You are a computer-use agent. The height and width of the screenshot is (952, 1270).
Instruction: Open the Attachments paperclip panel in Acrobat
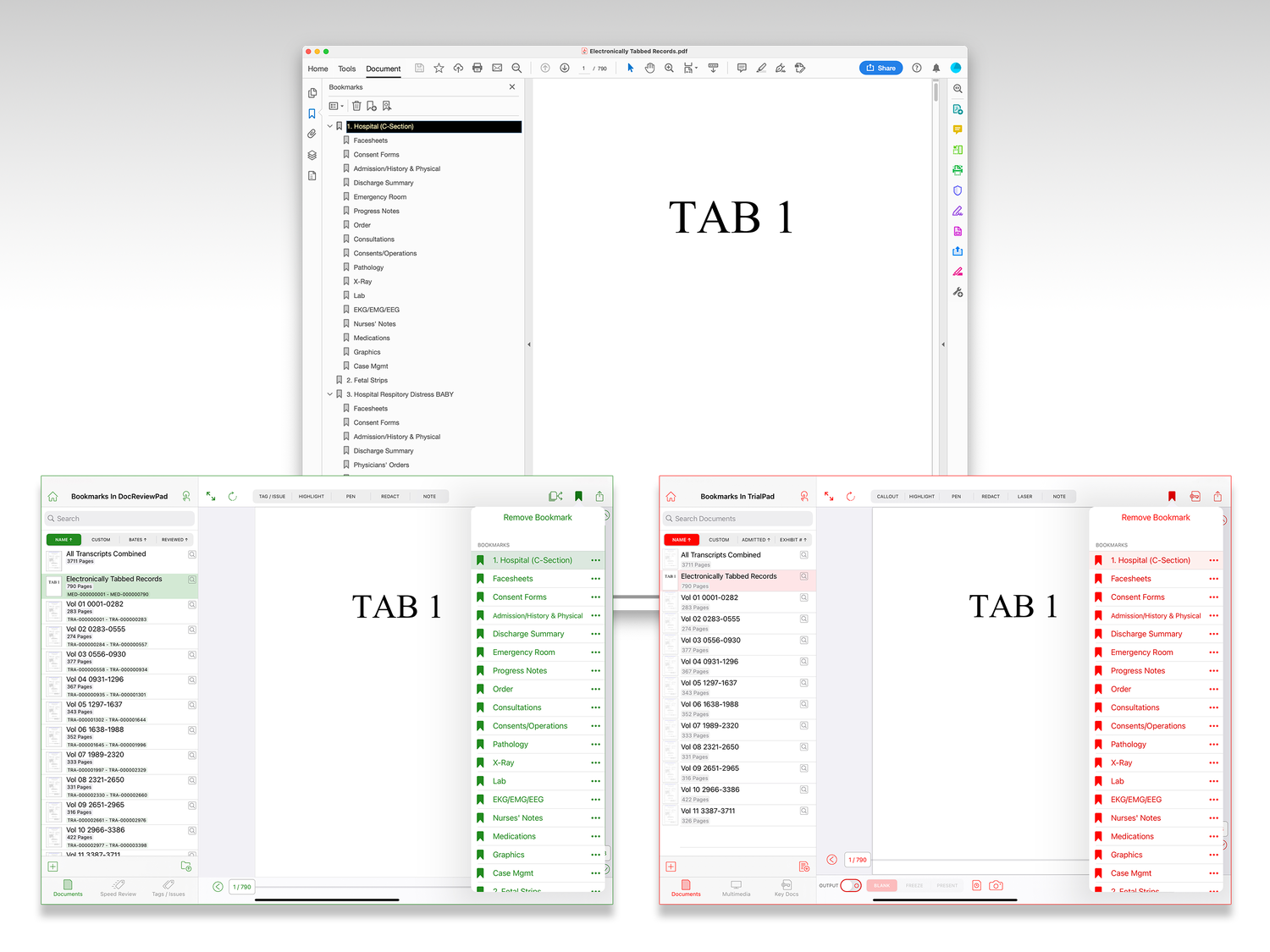pyautogui.click(x=312, y=134)
